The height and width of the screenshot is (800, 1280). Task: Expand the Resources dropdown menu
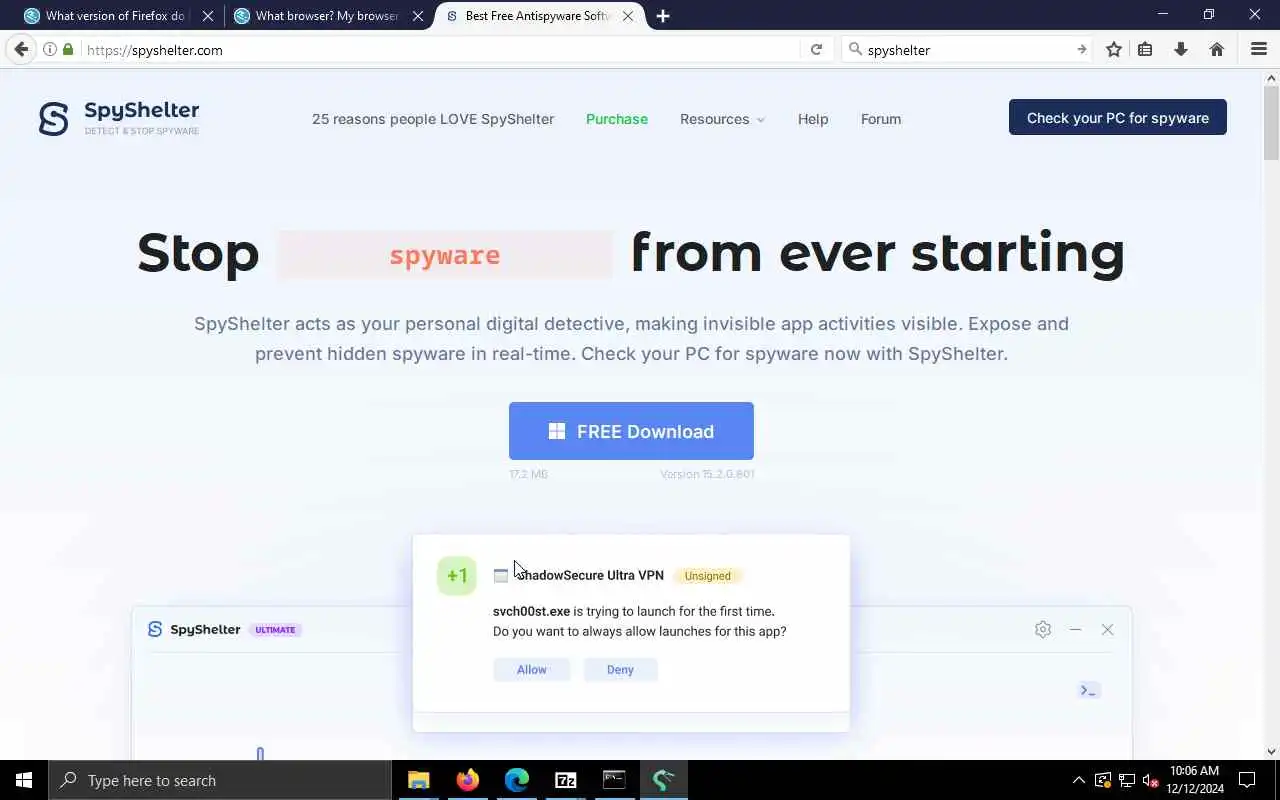point(722,119)
